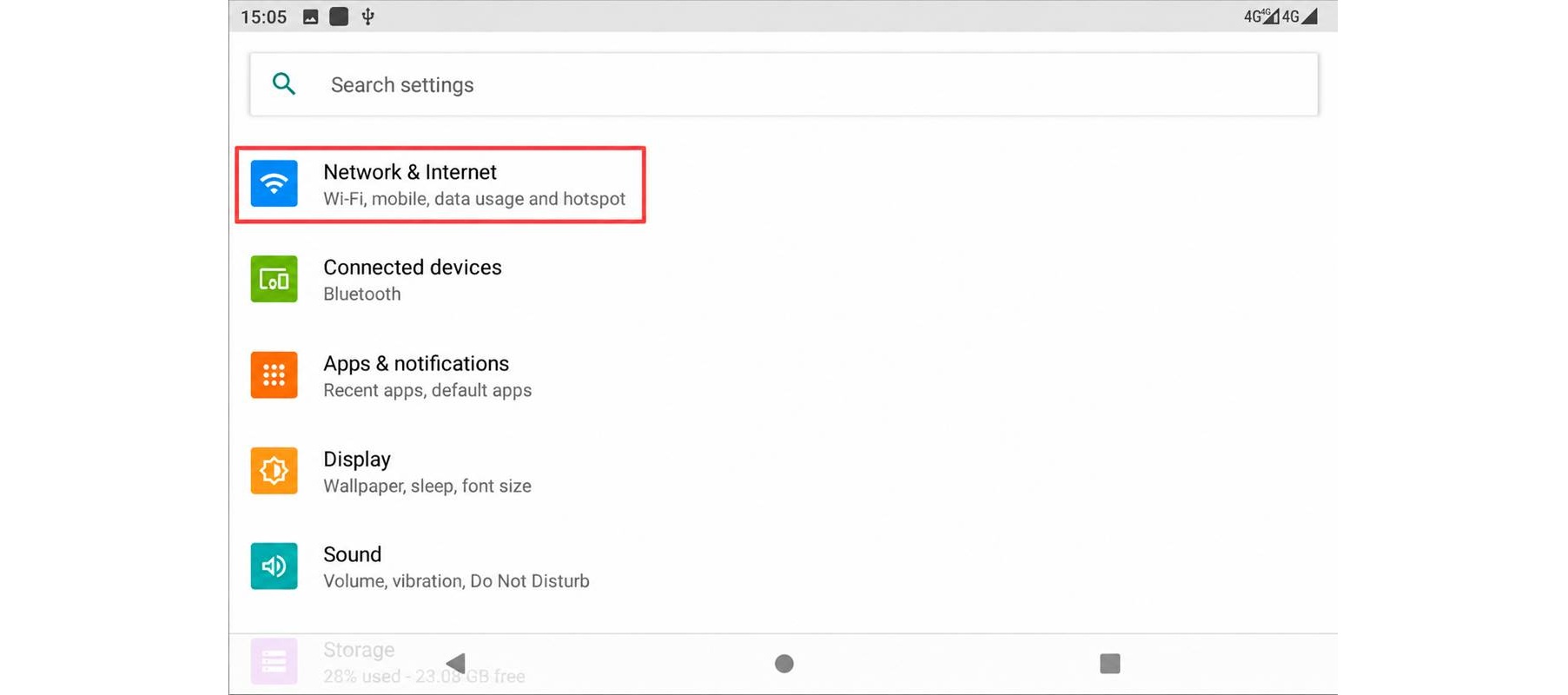Tap the teal Sound speaker icon
This screenshot has width=1568, height=695.
(x=274, y=566)
